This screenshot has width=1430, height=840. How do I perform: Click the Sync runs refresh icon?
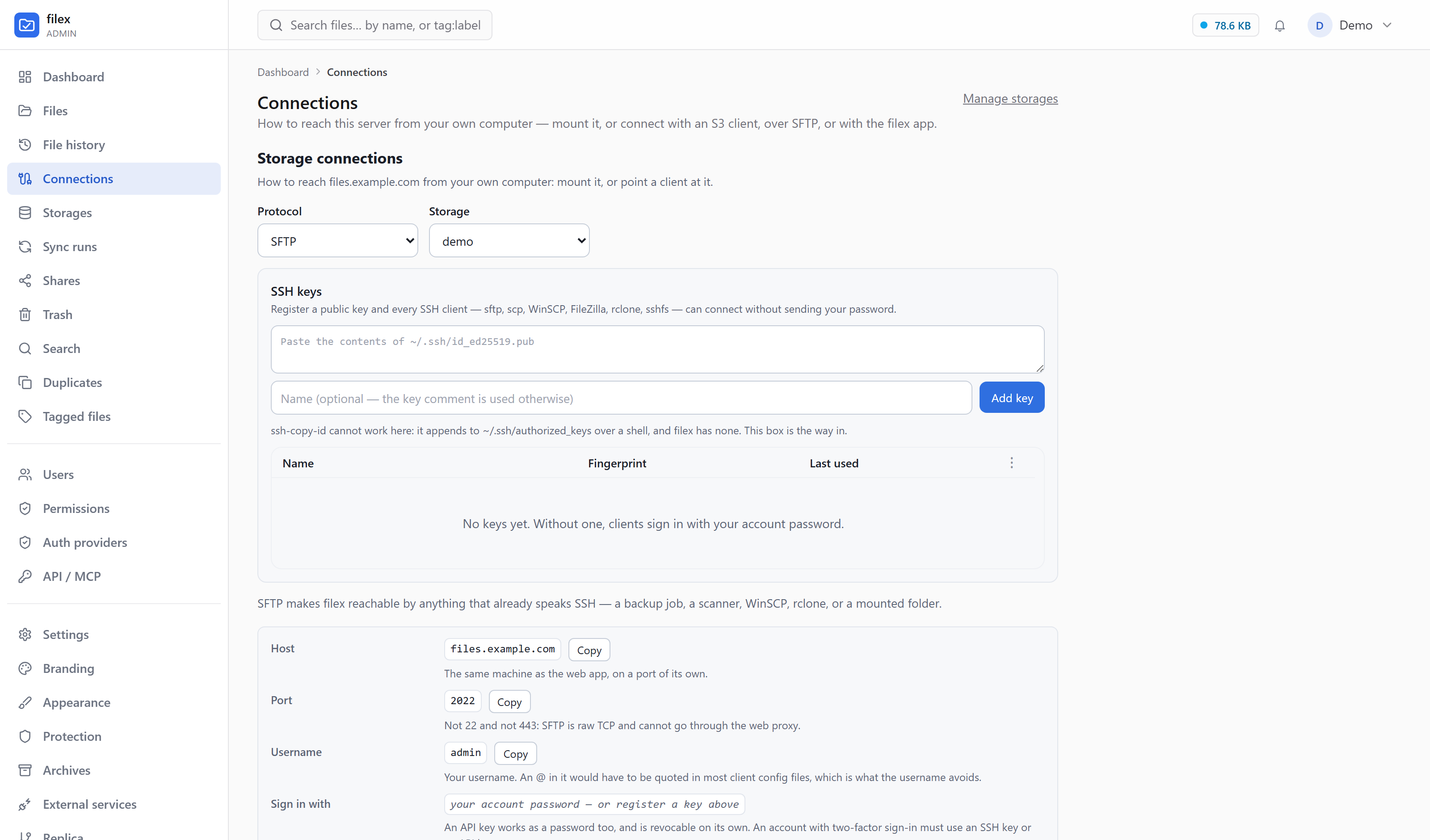(25, 247)
